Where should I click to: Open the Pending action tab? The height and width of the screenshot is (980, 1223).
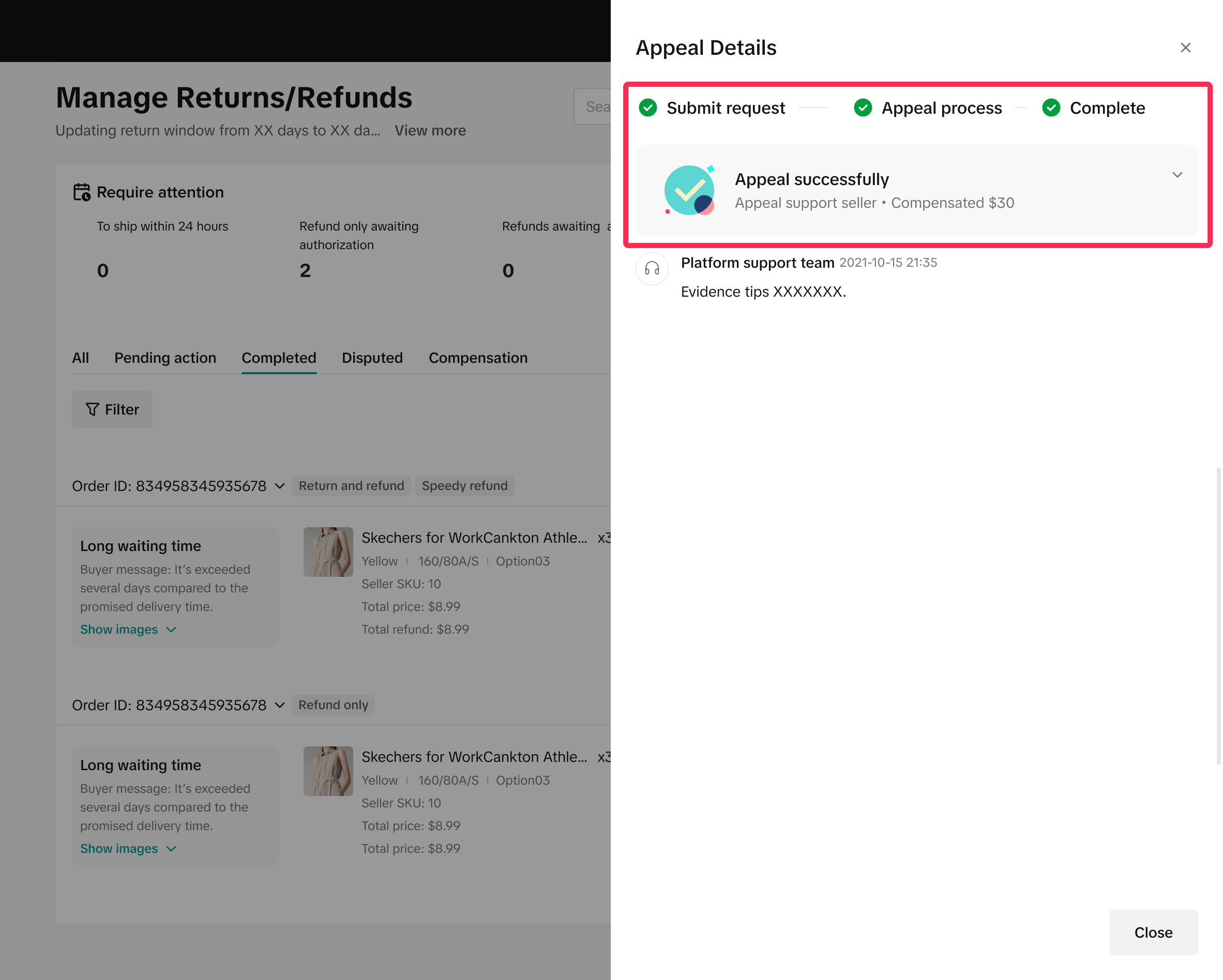(165, 358)
